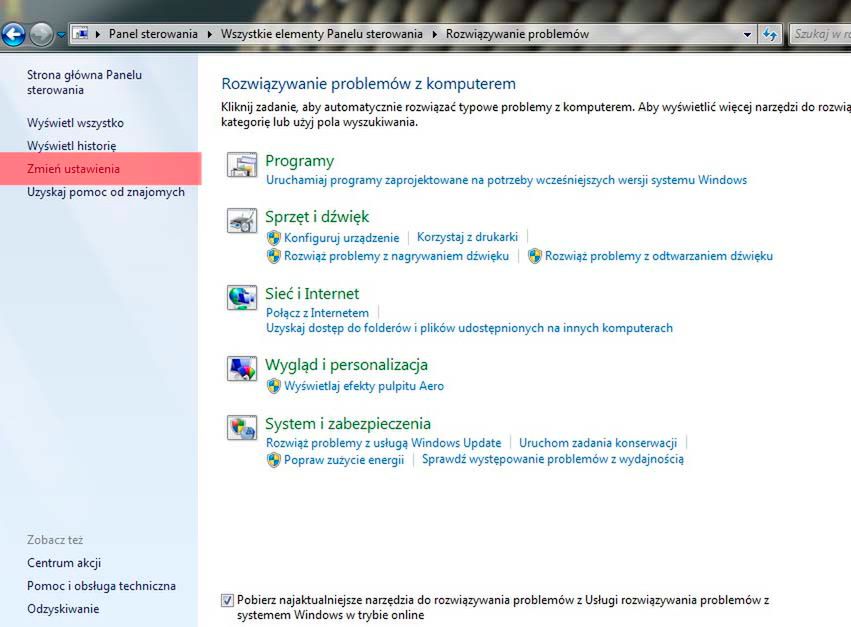This screenshot has width=851, height=627.
Task: Click Korzystaj z drukarki link
Action: (467, 237)
